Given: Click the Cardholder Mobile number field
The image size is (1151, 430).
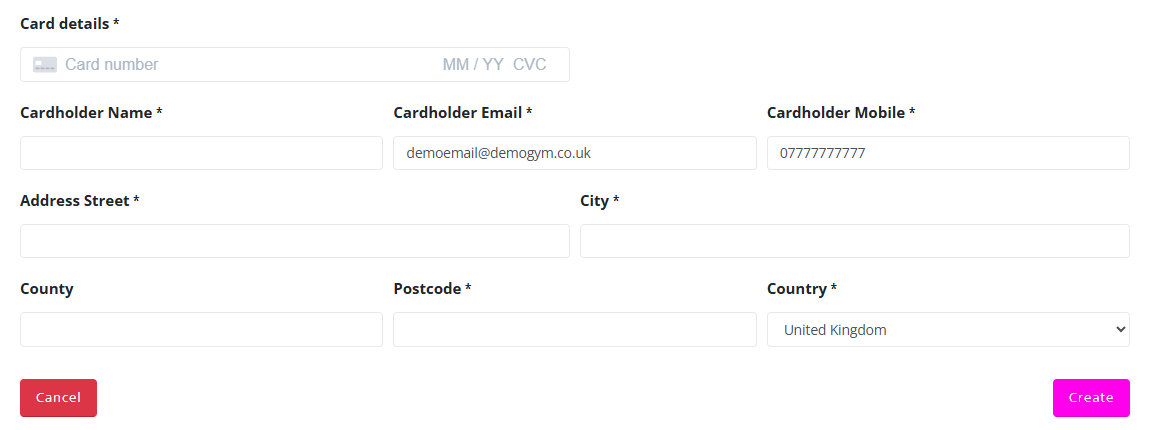Looking at the screenshot, I should point(947,153).
